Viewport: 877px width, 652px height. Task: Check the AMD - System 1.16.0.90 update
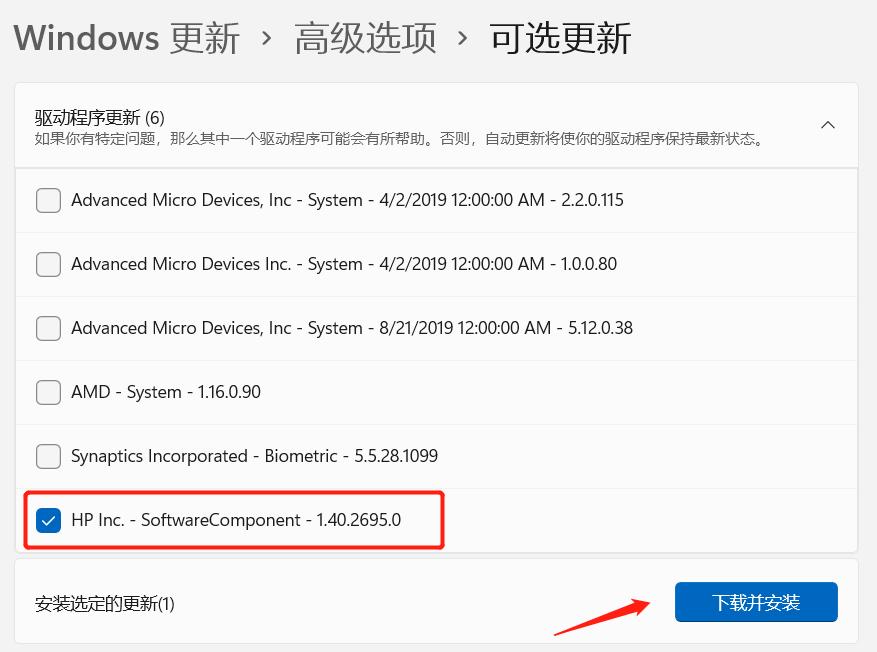click(48, 392)
